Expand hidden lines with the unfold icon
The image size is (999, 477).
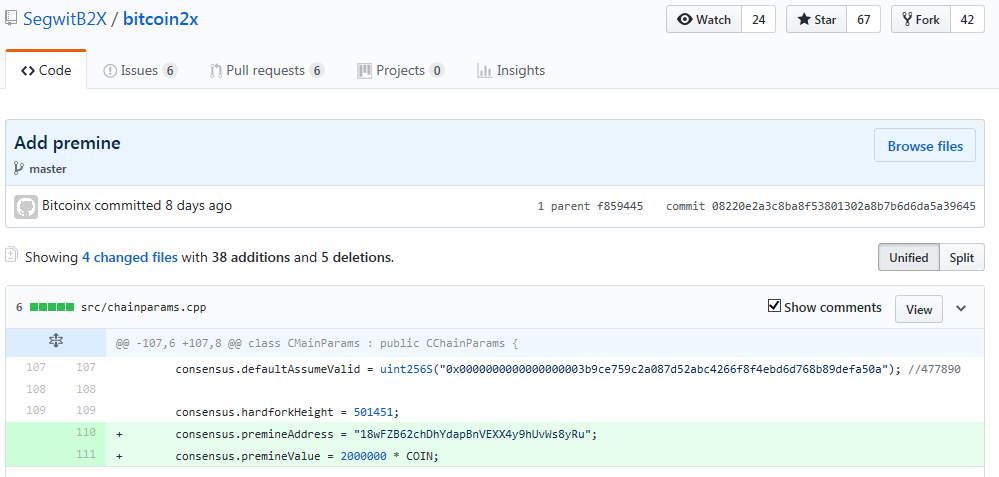pyautogui.click(x=55, y=341)
